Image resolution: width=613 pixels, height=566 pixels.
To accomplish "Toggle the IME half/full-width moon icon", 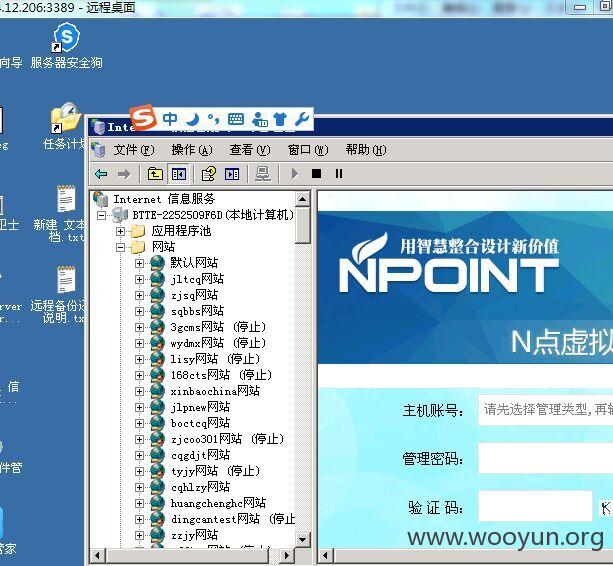I will pyautogui.click(x=192, y=119).
